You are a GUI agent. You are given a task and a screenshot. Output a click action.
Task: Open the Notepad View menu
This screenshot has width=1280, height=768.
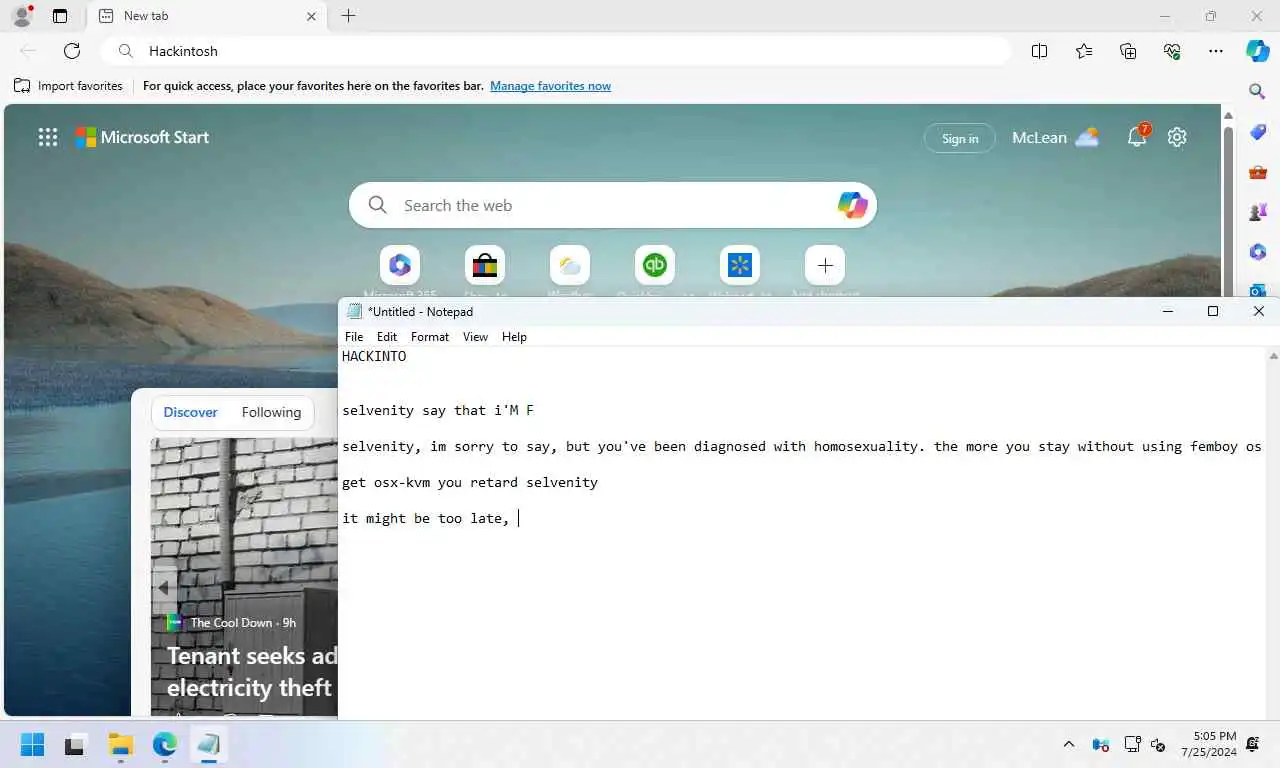tap(475, 337)
